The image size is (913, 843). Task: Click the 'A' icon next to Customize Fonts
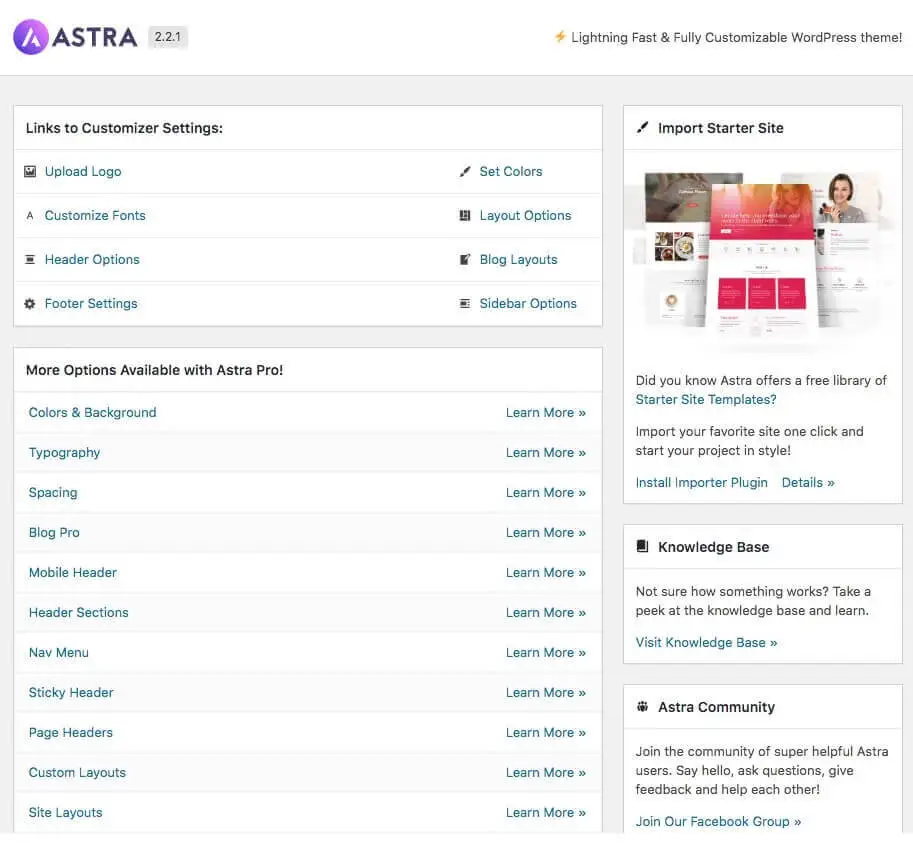pos(31,215)
